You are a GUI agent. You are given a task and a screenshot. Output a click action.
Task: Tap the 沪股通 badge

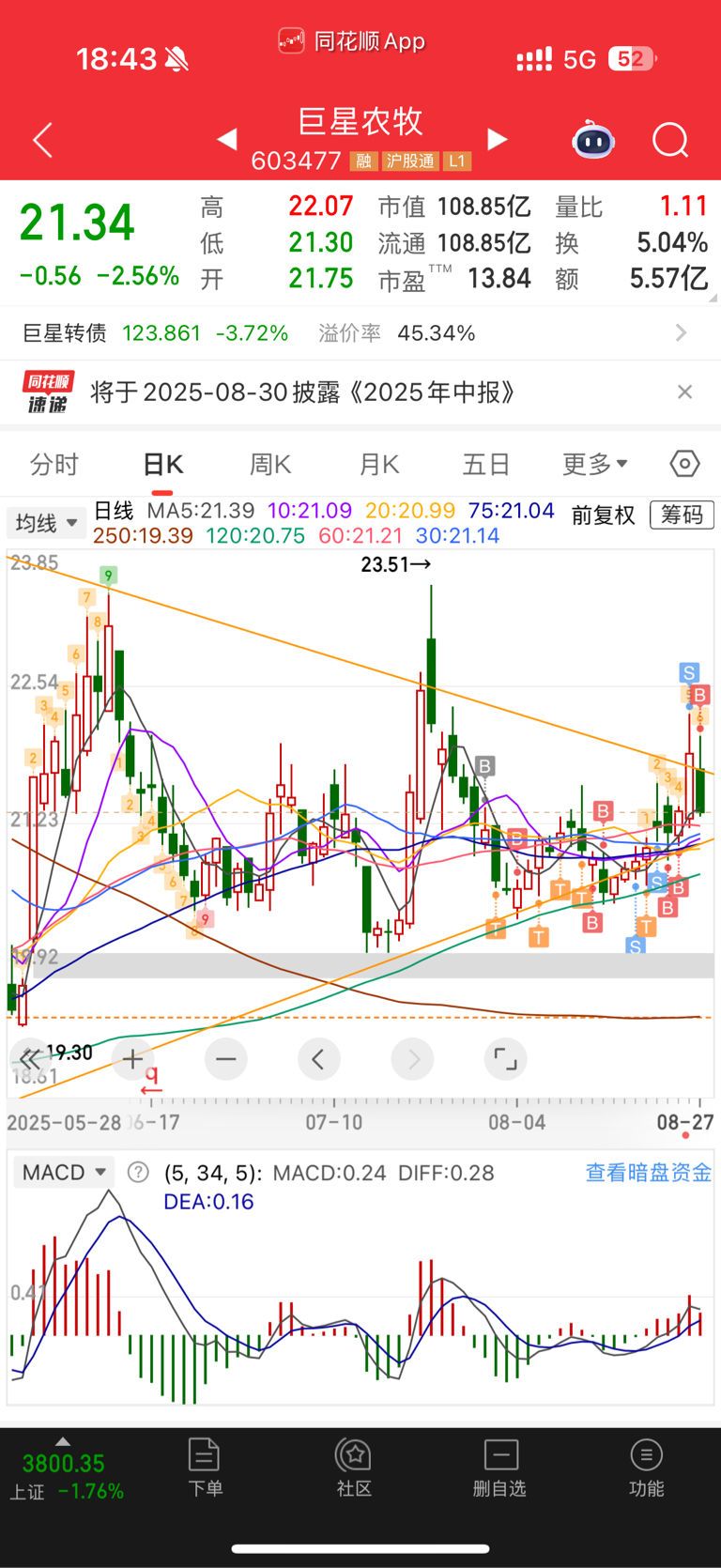[x=410, y=161]
